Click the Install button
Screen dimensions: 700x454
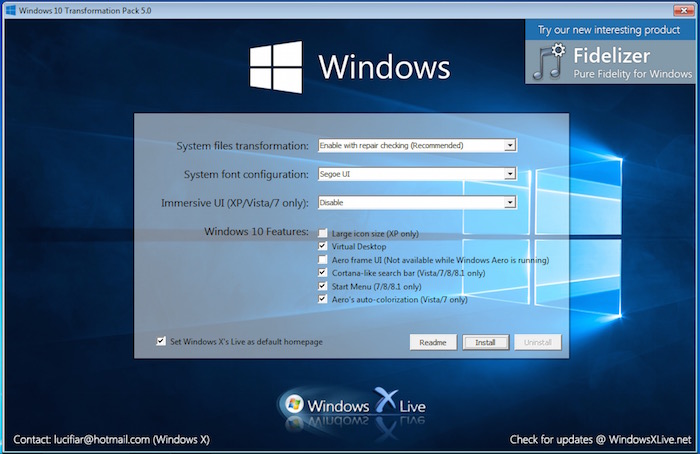coord(485,342)
